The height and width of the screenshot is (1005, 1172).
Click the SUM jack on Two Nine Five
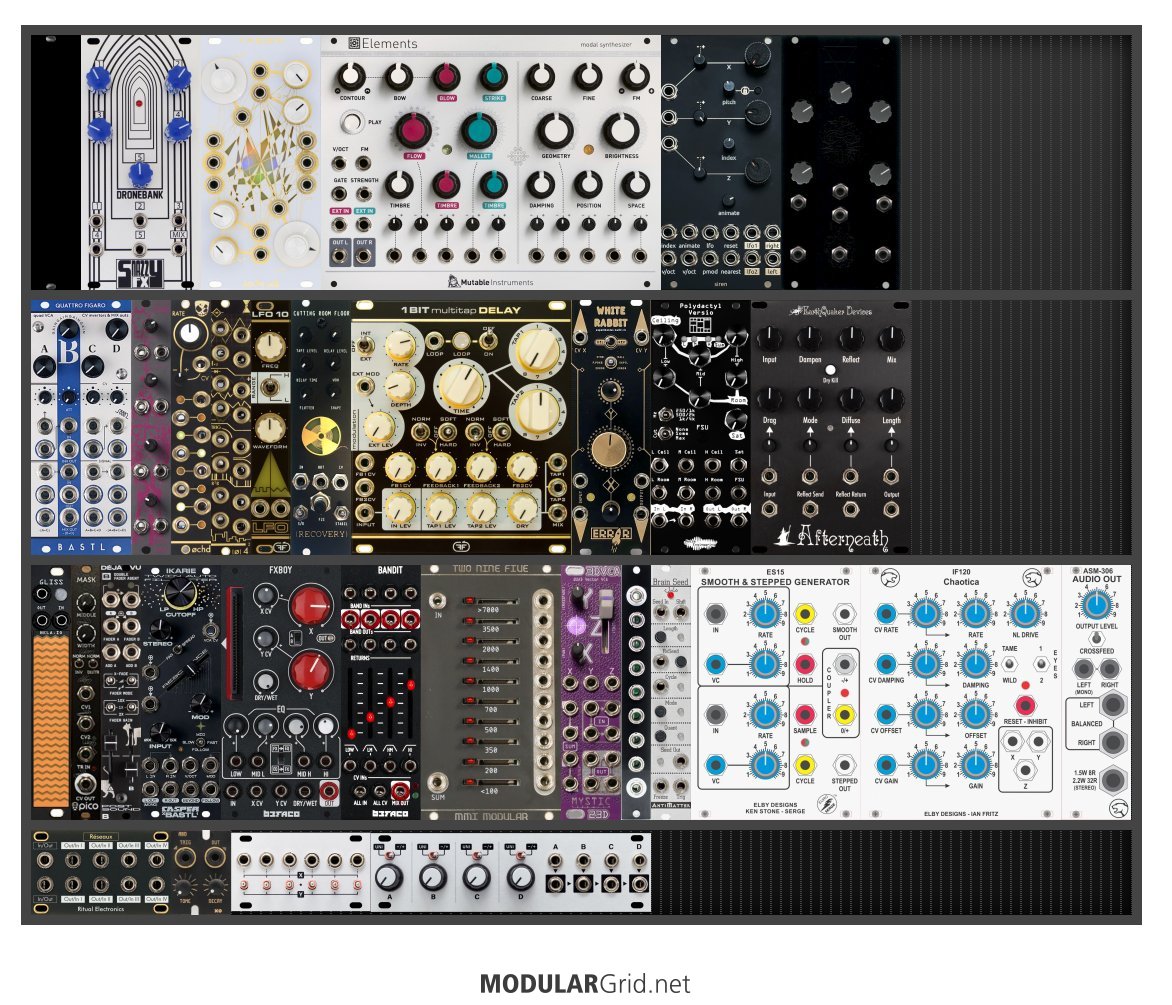pos(437,782)
